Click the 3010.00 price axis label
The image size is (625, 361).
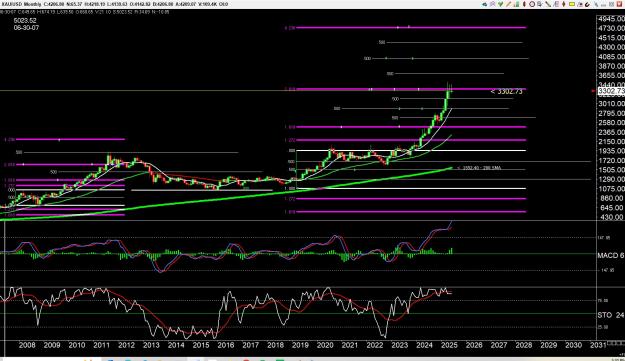(611, 104)
